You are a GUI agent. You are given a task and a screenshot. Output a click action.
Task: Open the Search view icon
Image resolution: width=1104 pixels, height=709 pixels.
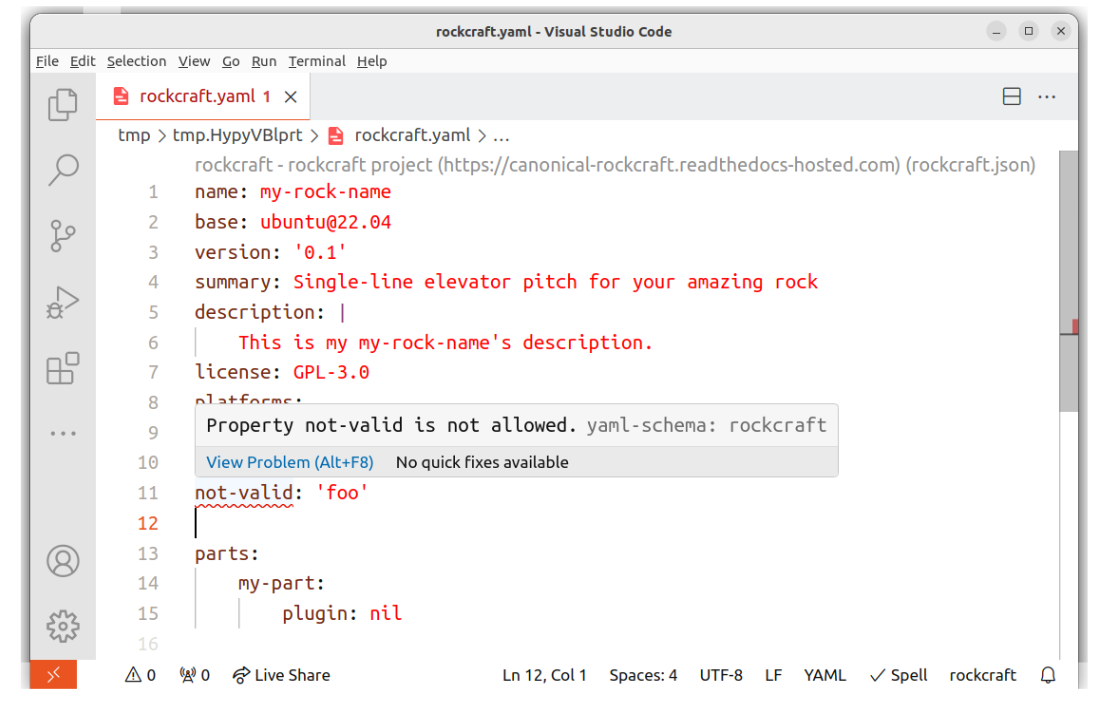(x=63, y=170)
